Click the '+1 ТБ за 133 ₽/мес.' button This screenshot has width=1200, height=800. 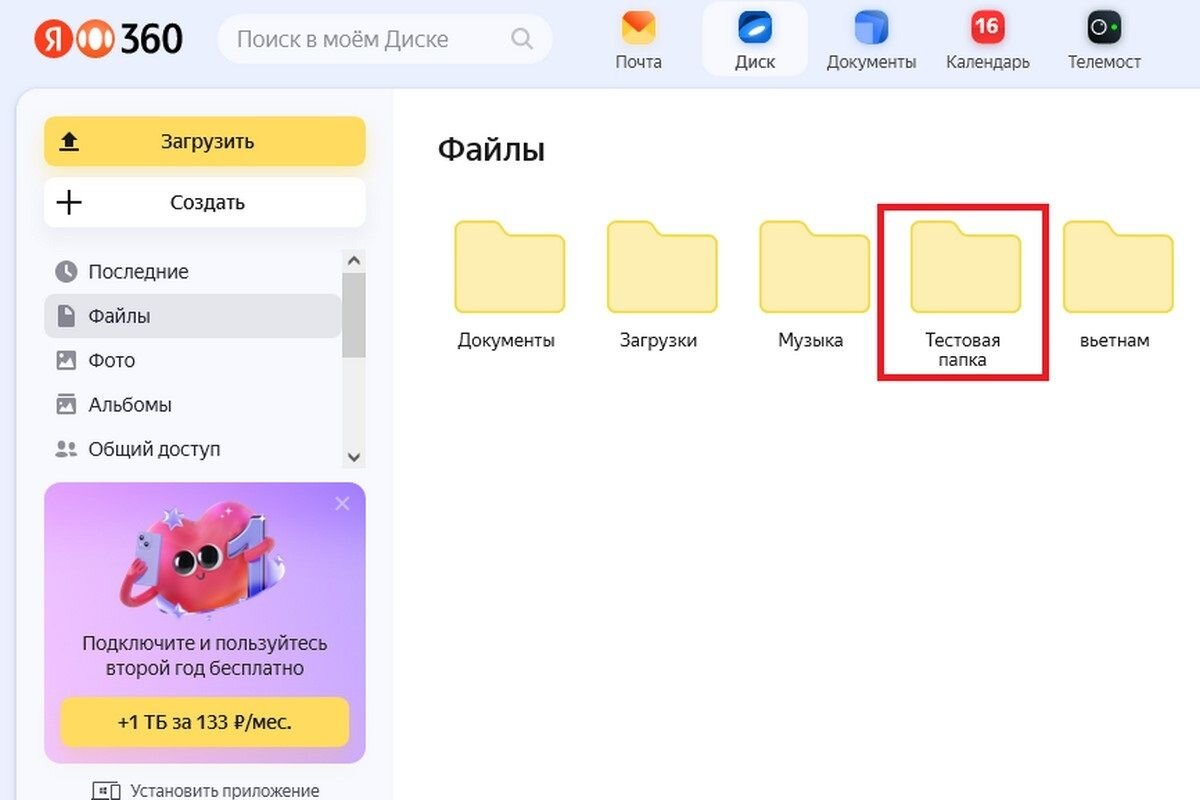pyautogui.click(x=205, y=722)
